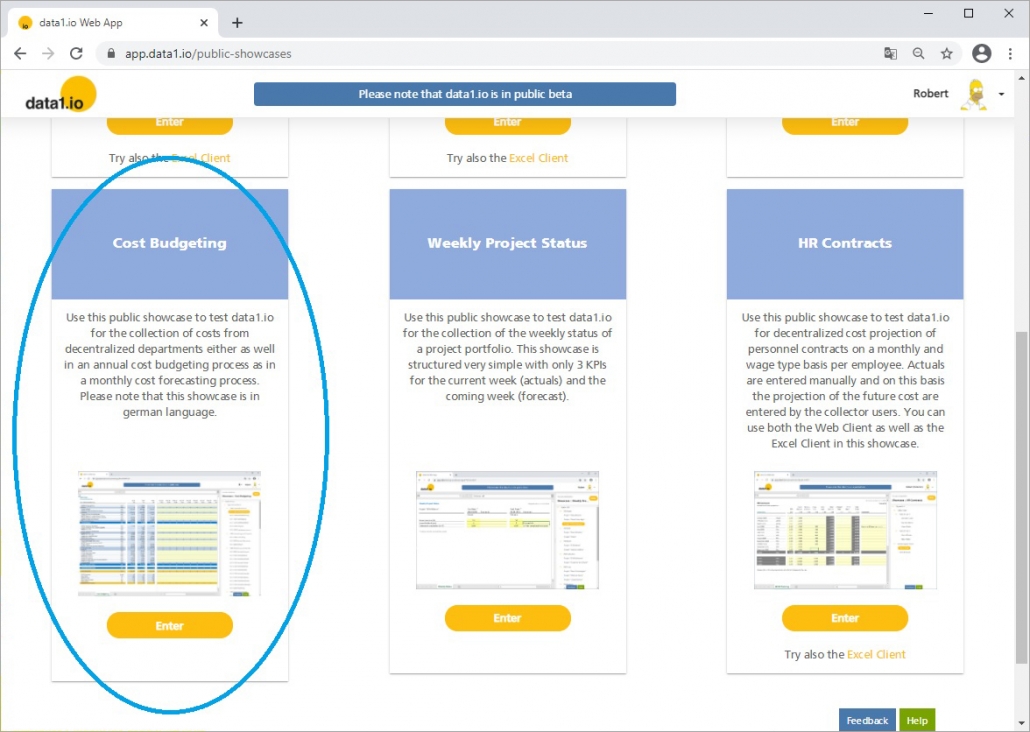Expand the user account dropdown arrow
The image size is (1030, 732).
(x=1001, y=95)
